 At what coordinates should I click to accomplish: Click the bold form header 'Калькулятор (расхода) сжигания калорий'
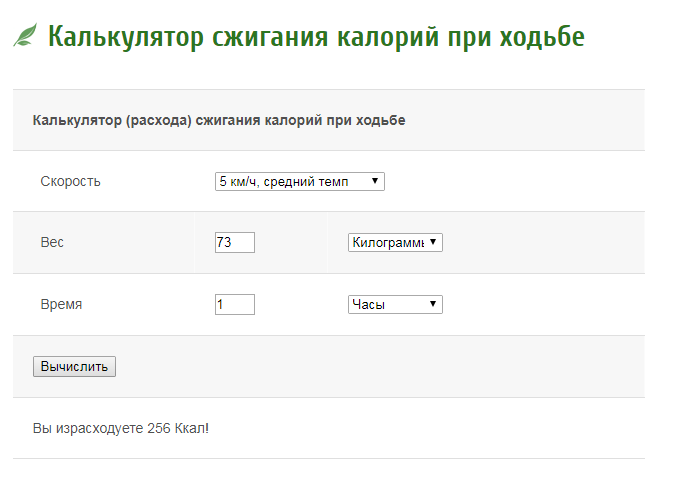click(219, 120)
